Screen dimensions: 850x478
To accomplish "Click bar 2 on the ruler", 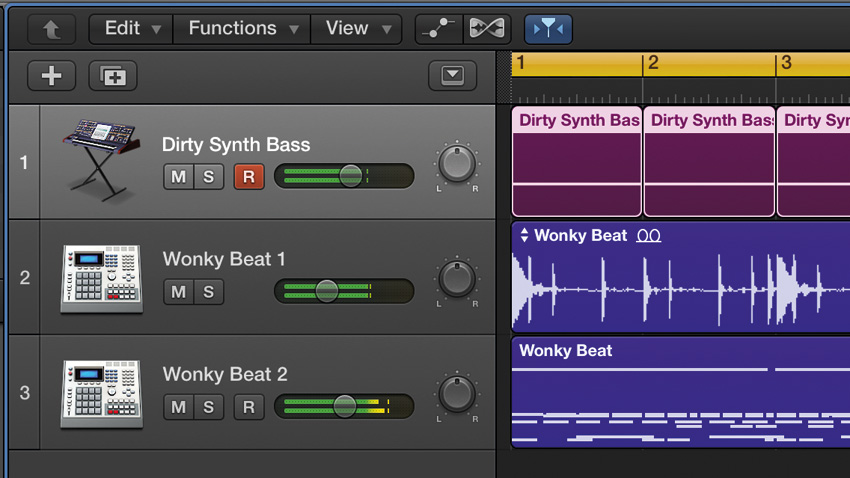I will pos(653,63).
